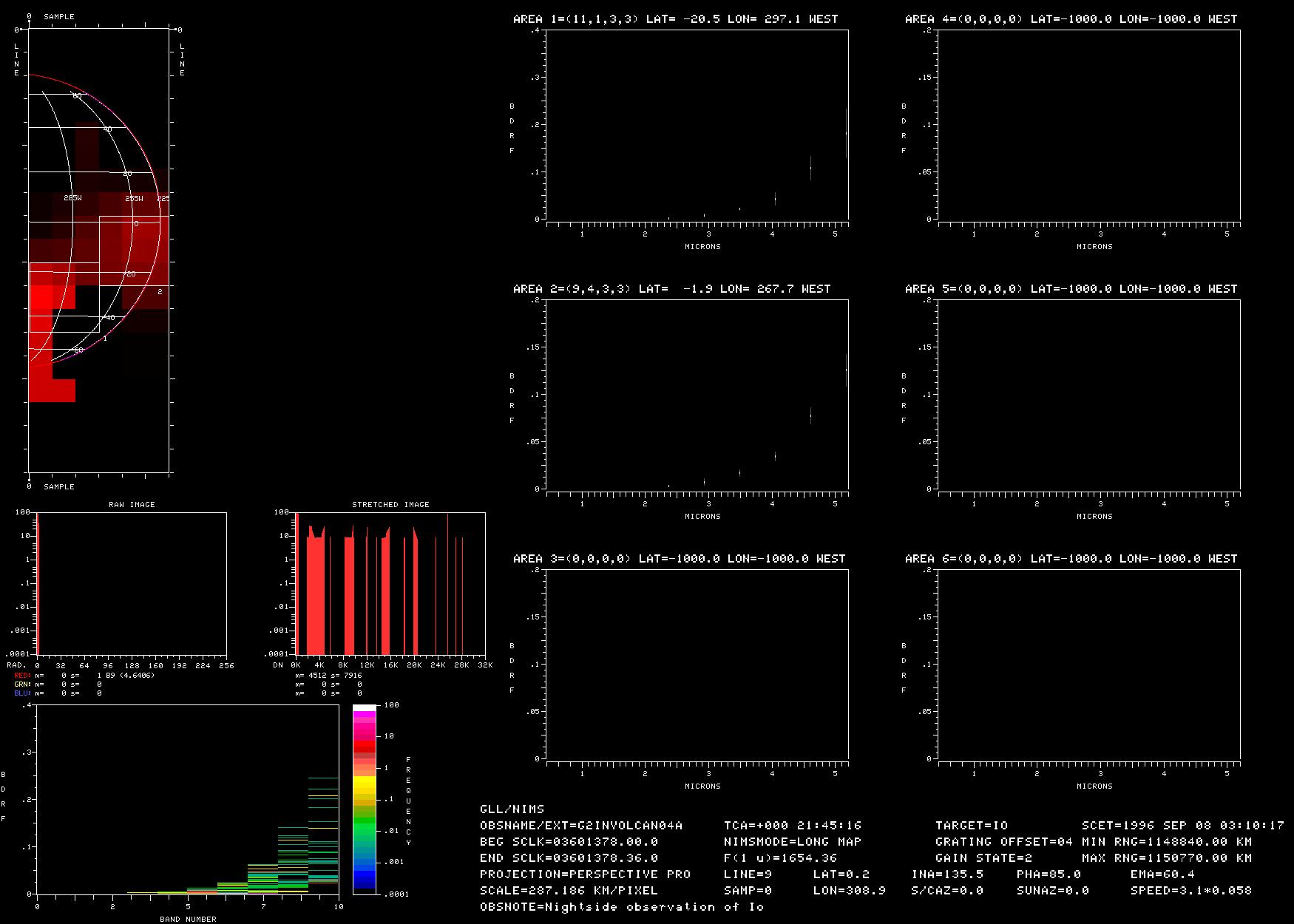Click the "RAW IMAGE" histogram heading

(132, 505)
